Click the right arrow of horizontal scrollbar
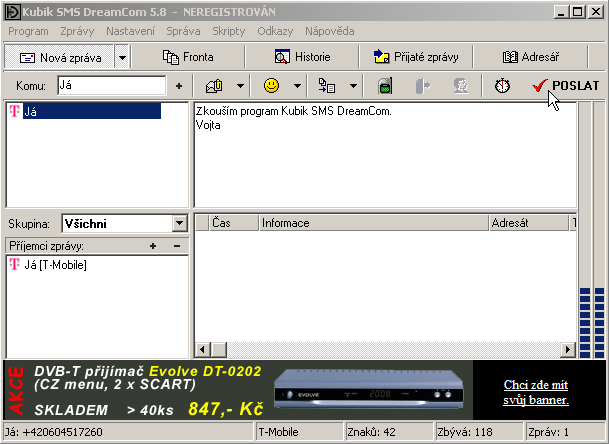 tap(568, 350)
